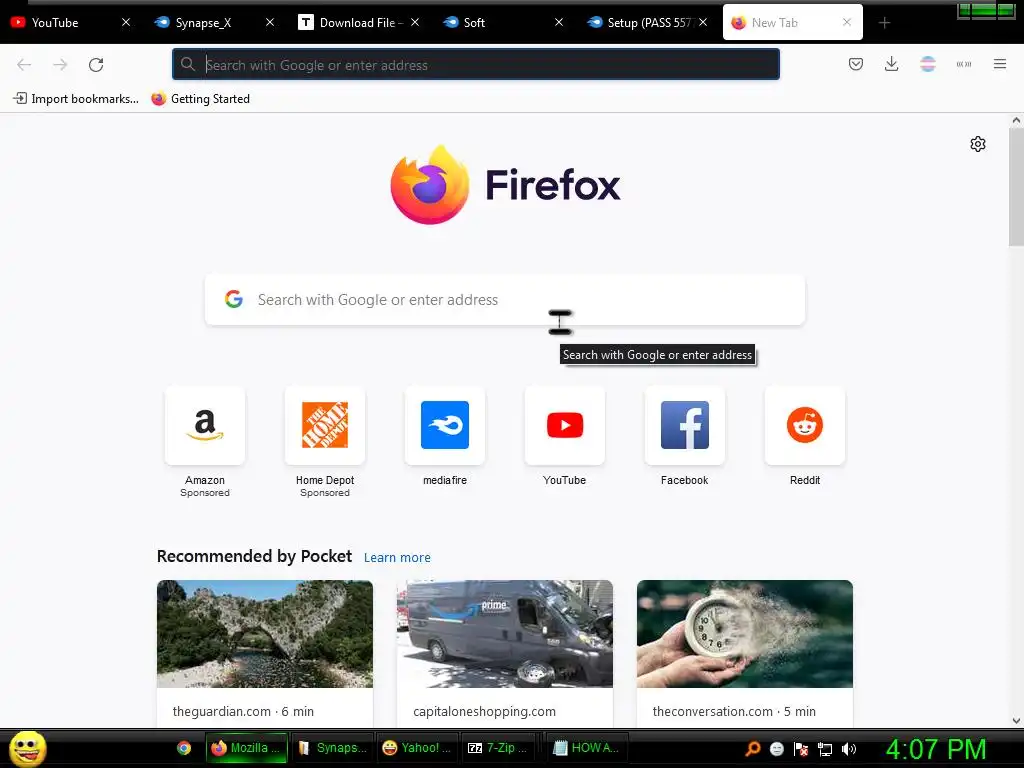Open the mediafire shortcut tile
This screenshot has height=768, width=1024.
(x=445, y=425)
